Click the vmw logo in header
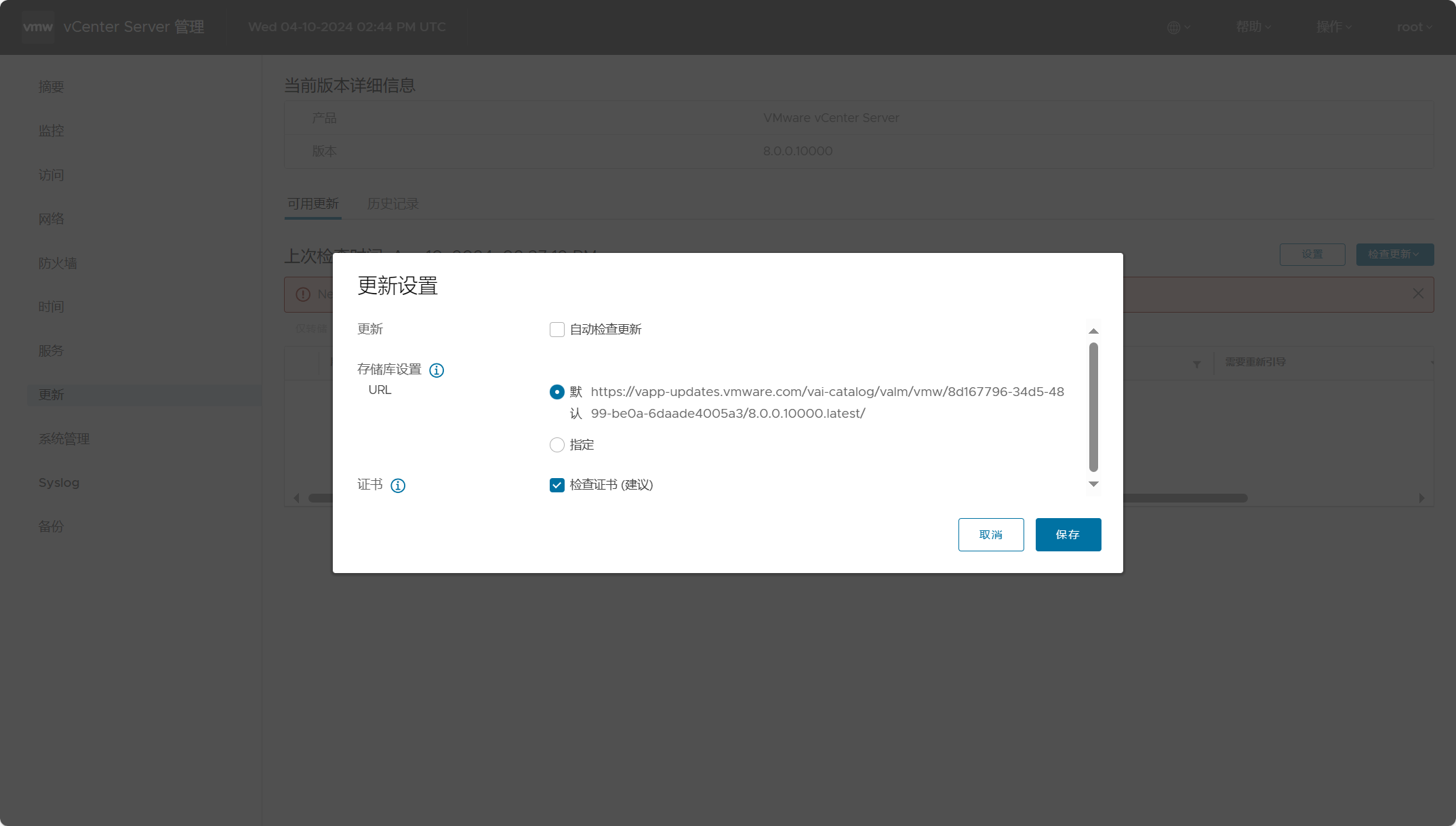 37,27
